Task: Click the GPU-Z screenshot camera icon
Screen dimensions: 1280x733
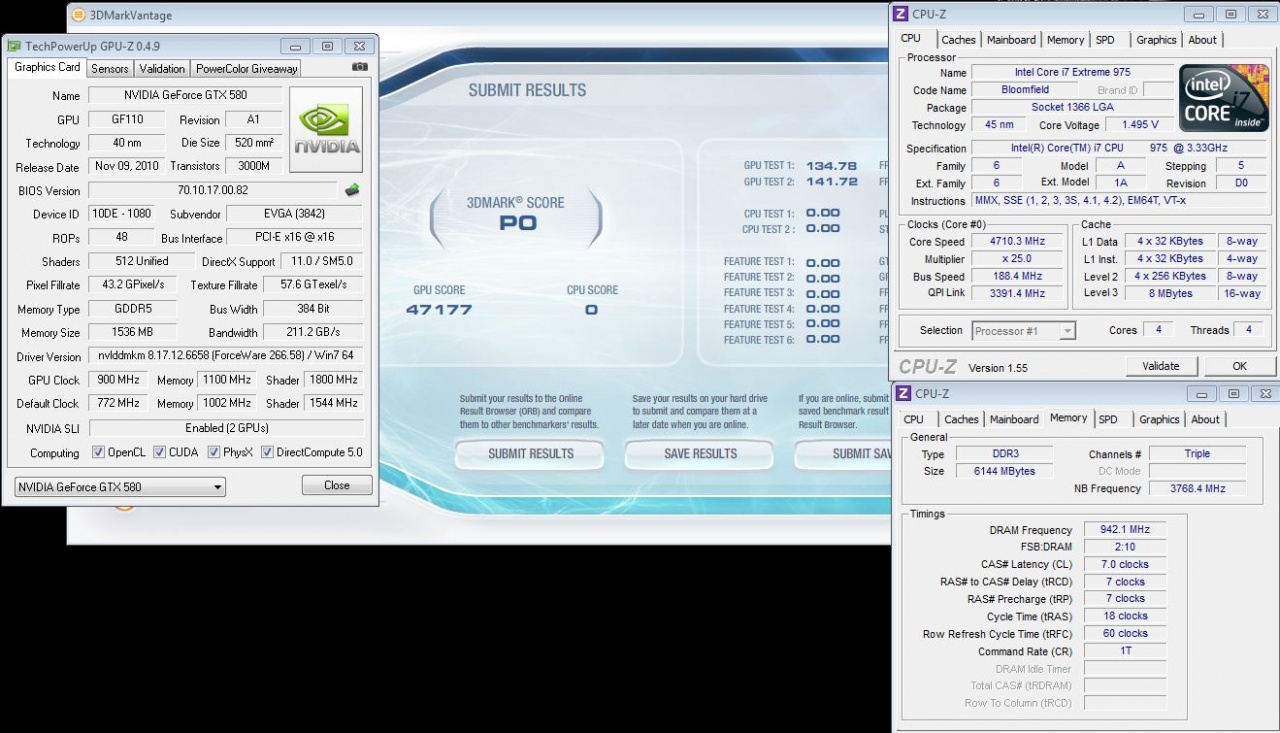Action: point(360,67)
